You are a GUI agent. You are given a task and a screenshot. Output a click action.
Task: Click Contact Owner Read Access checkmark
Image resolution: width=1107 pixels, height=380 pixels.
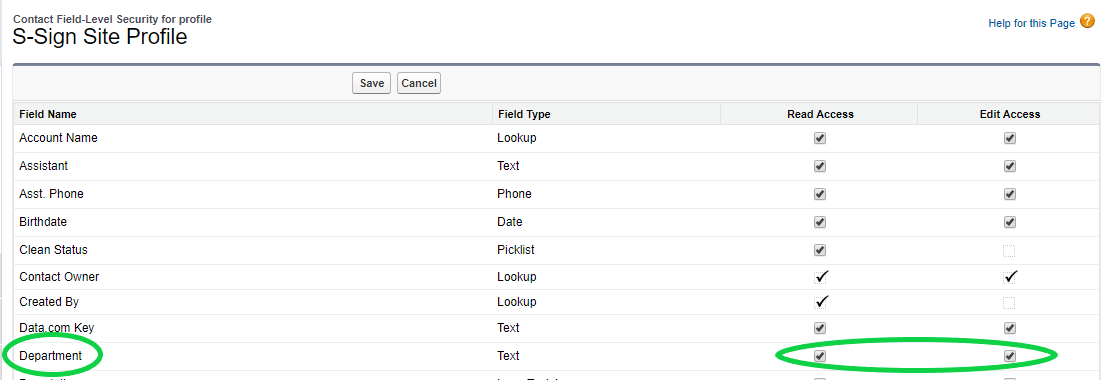pyautogui.click(x=820, y=276)
